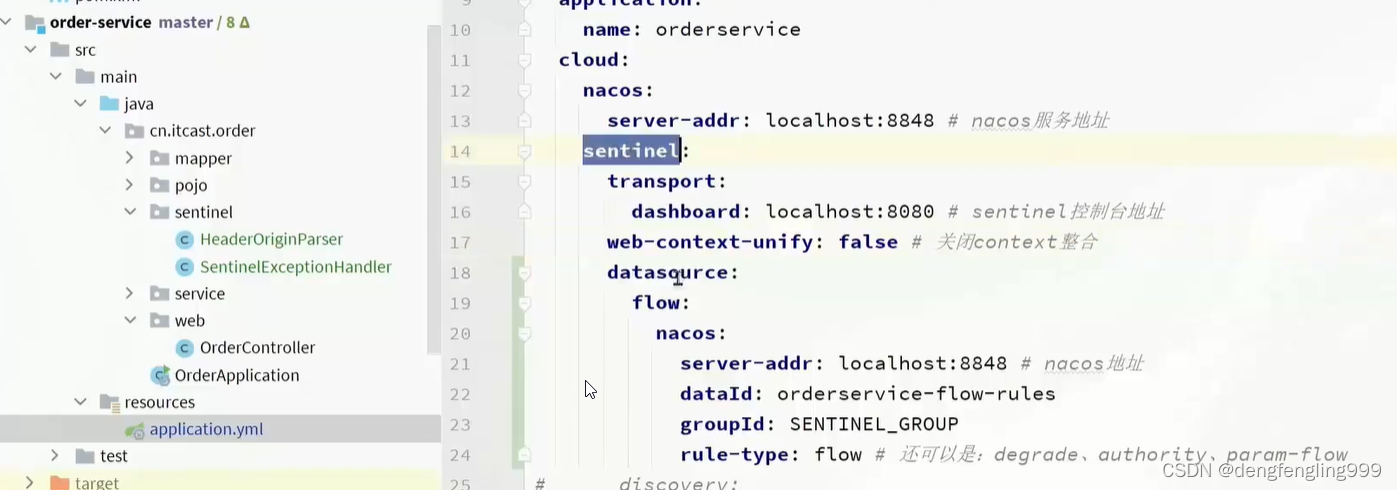Click the OrderController class icon

tap(184, 348)
